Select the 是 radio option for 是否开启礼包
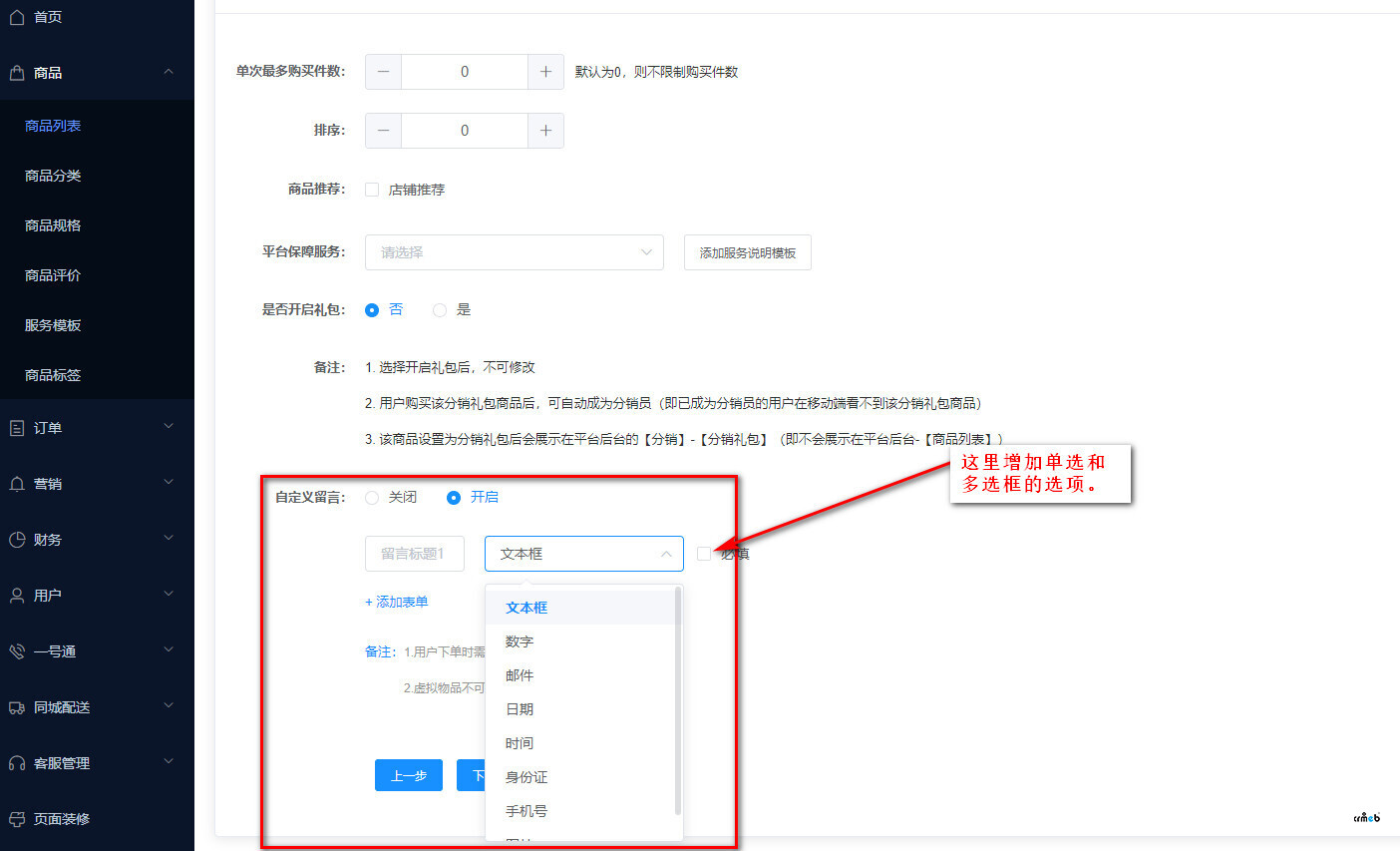 click(x=439, y=309)
